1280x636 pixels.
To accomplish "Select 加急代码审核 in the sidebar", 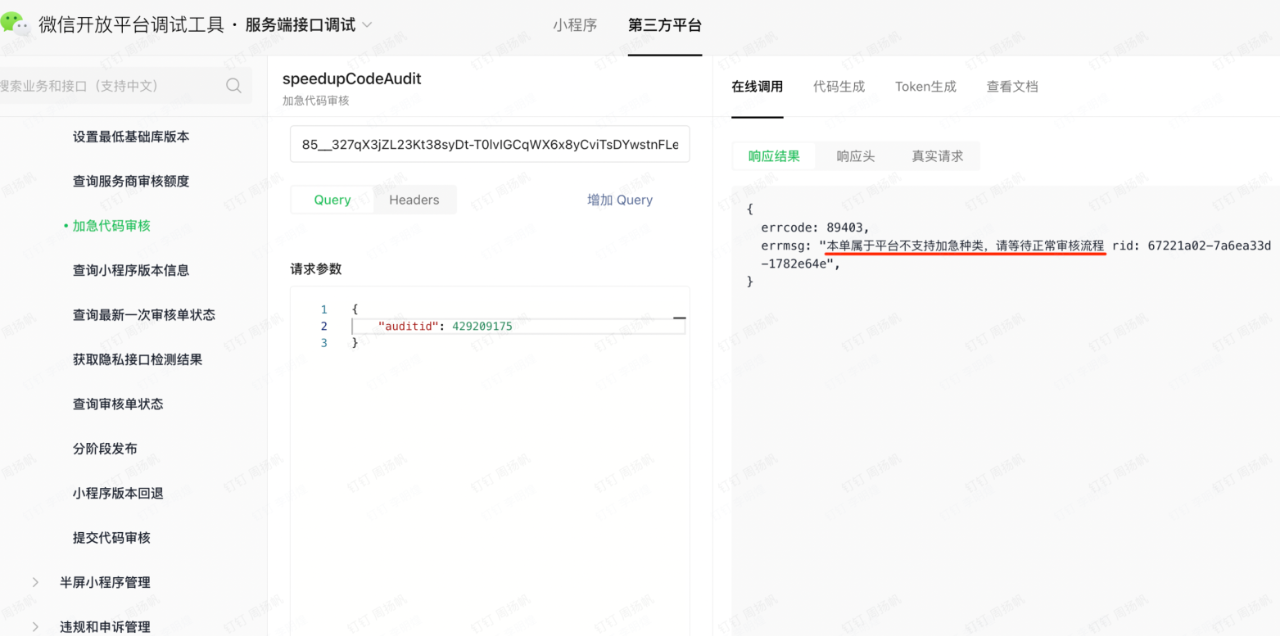I will (x=111, y=226).
